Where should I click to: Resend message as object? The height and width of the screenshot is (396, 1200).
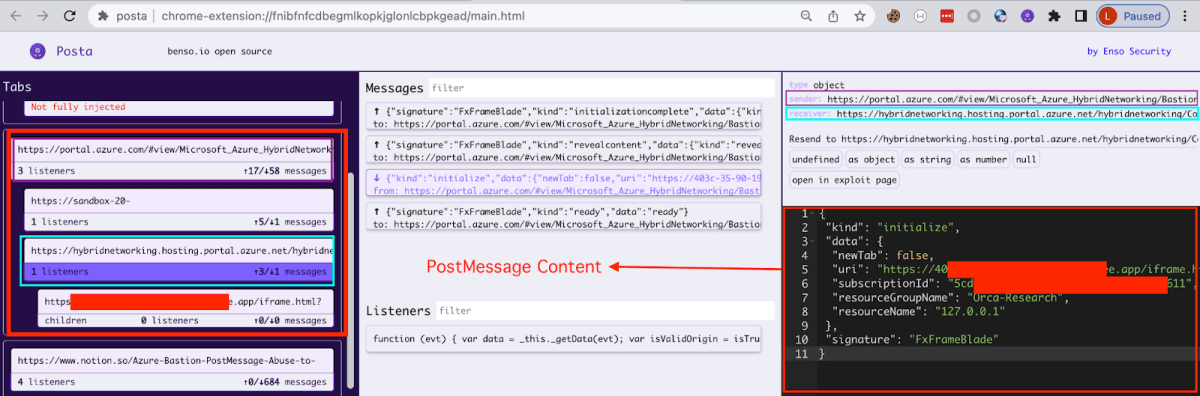[871, 160]
